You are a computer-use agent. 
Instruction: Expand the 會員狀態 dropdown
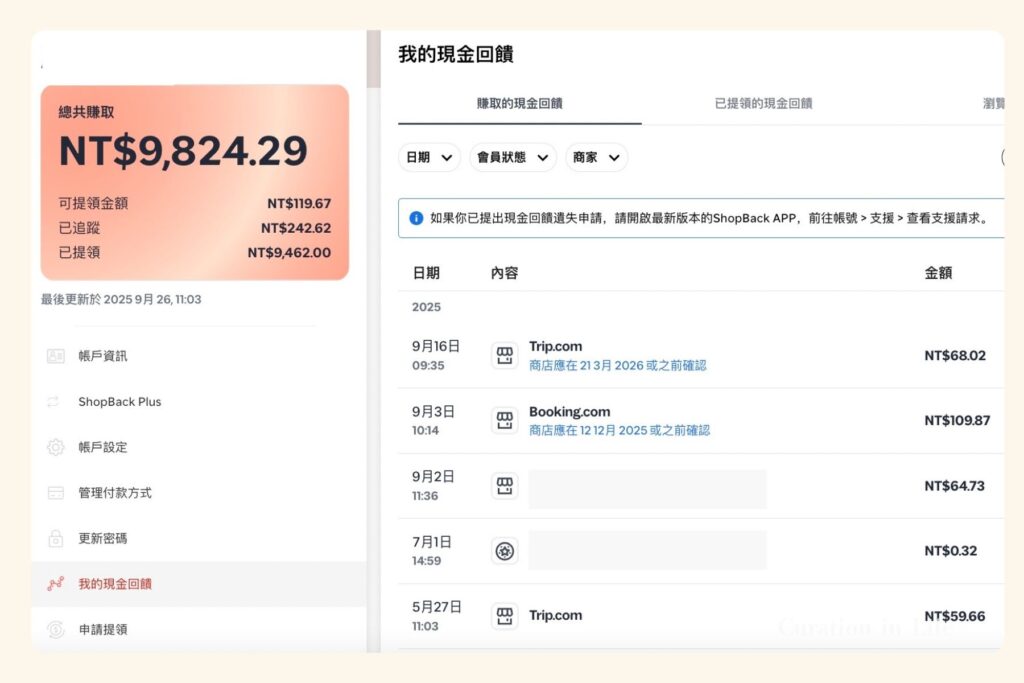(x=512, y=157)
